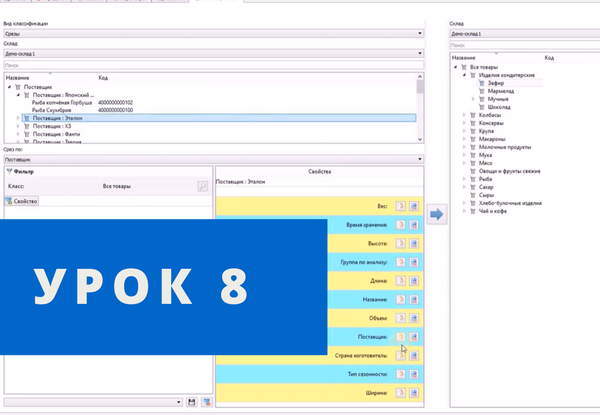Select the Консервы category
Viewport: 600px width, 415px height.
click(x=491, y=123)
